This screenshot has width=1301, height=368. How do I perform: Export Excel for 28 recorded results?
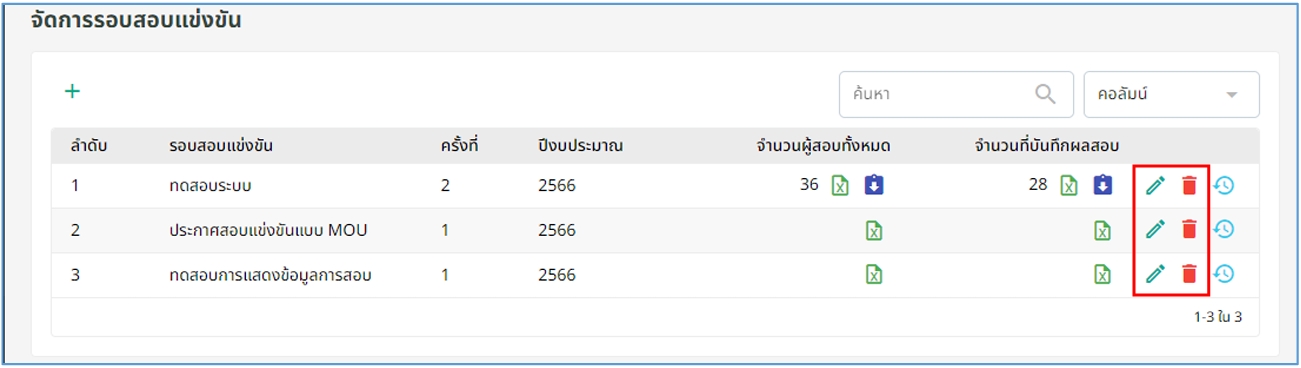[1069, 185]
